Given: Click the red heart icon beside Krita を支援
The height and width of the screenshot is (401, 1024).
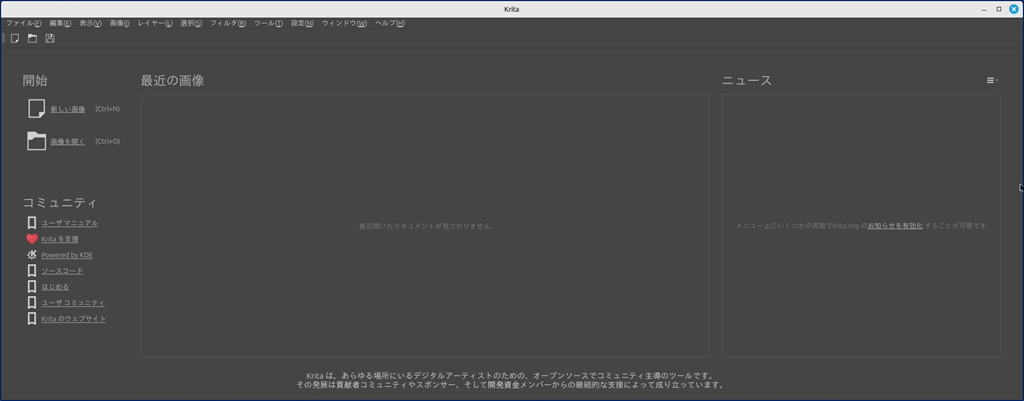Looking at the screenshot, I should [32, 239].
